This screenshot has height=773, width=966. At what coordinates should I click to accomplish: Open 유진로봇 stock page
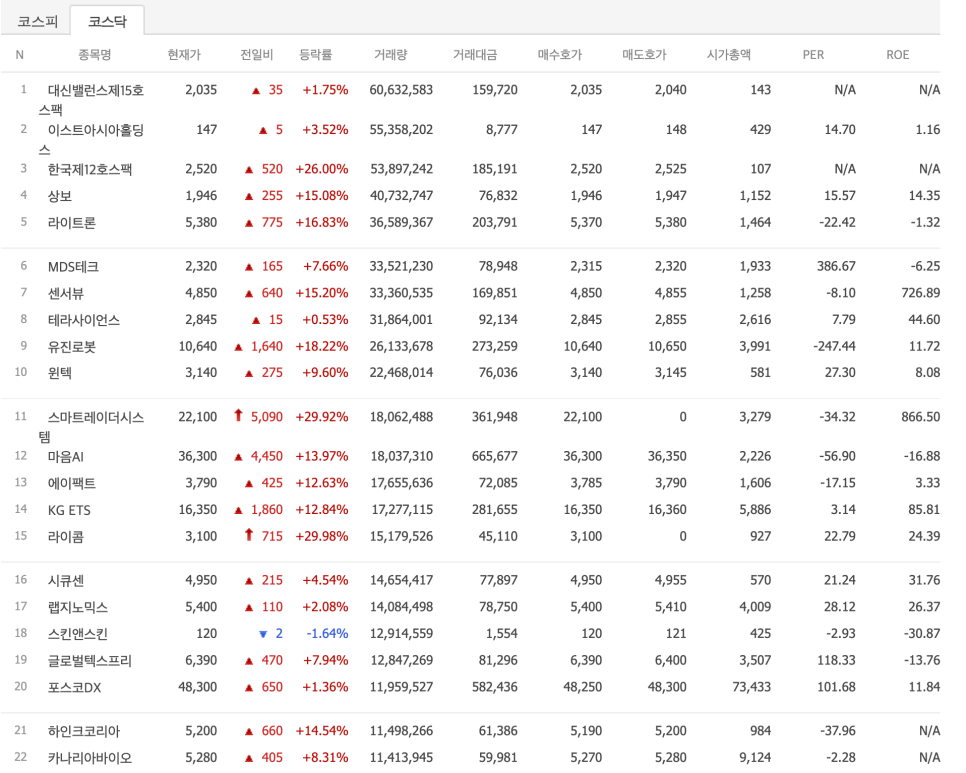[x=71, y=346]
